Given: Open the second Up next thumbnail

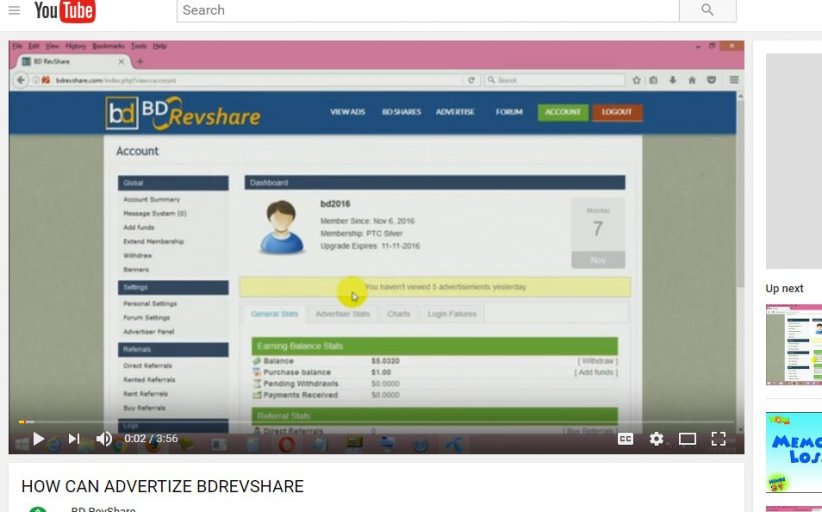Looking at the screenshot, I should coord(794,451).
